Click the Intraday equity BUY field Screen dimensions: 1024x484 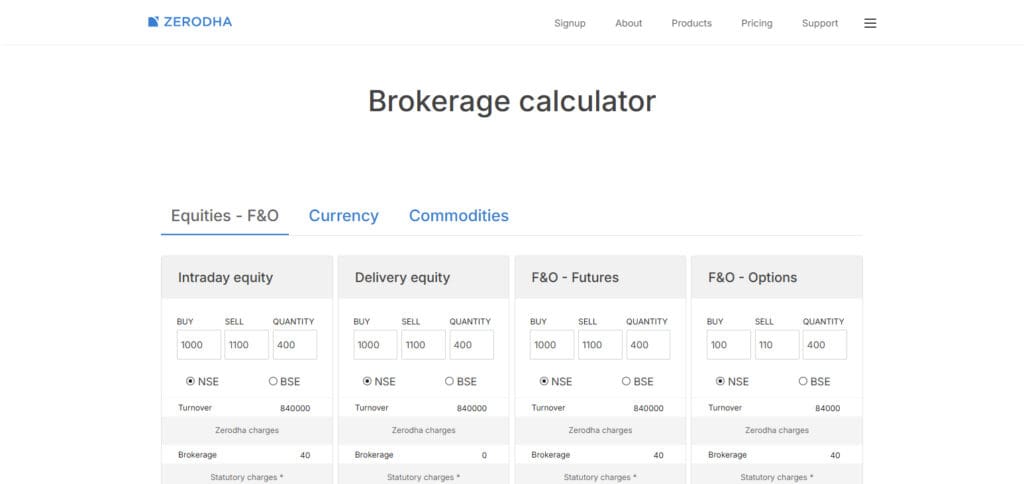[x=199, y=345]
